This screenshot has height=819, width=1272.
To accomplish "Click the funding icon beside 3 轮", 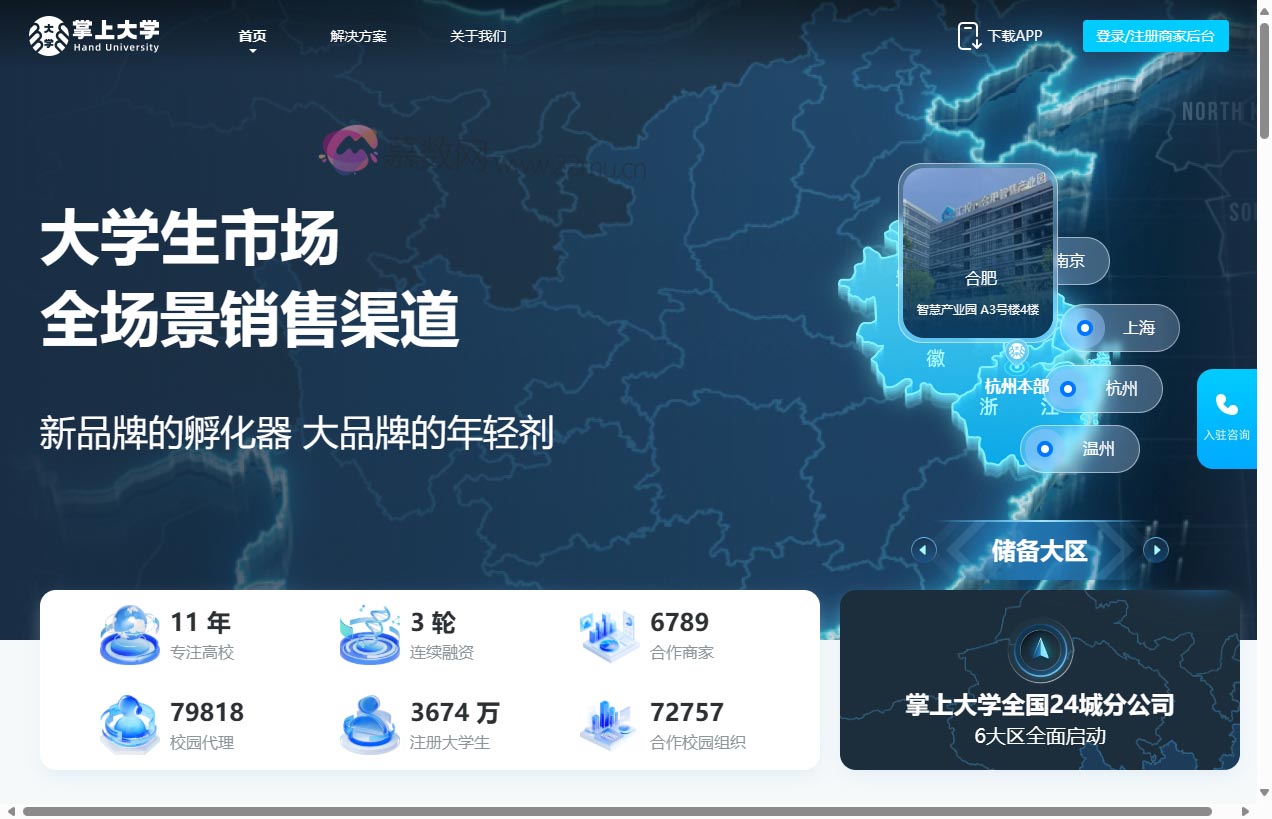I will [x=370, y=635].
